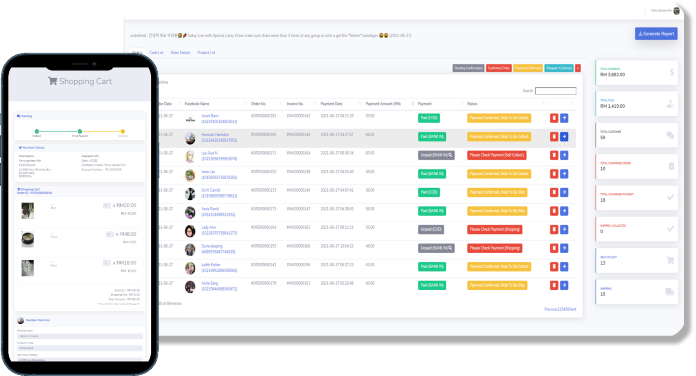Image resolution: width=696 pixels, height=376 pixels.
Task: Filter orders by Payment Confirmed
Action: coord(528,68)
